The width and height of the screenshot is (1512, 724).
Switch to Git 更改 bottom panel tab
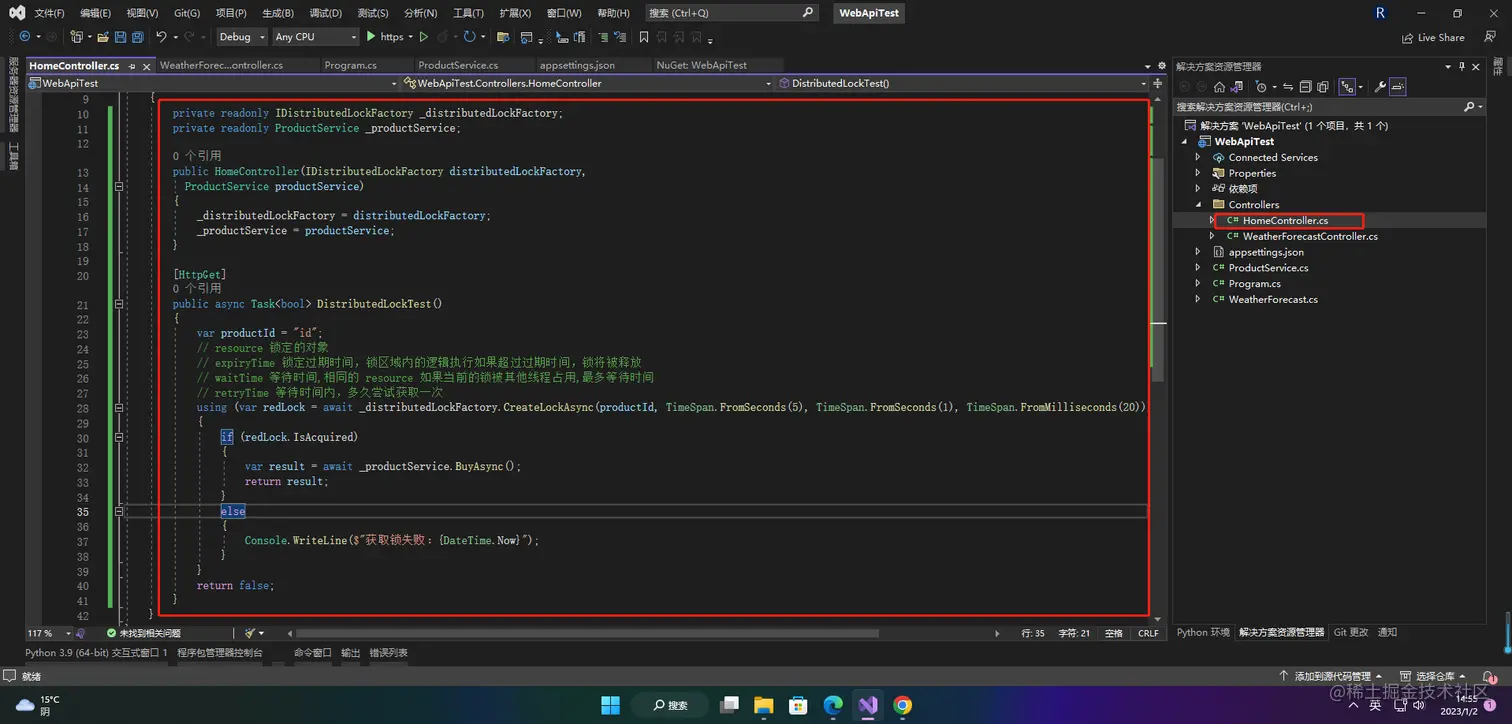coord(1350,633)
